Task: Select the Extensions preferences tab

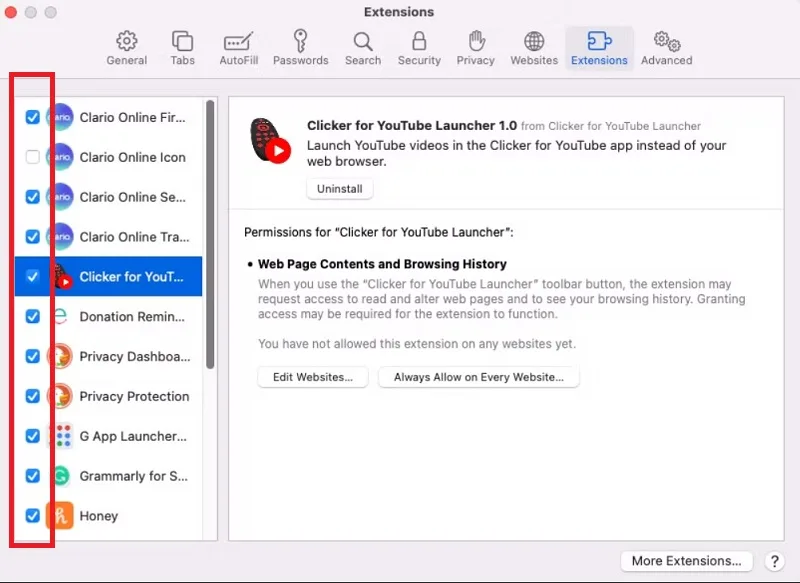Action: [x=599, y=49]
